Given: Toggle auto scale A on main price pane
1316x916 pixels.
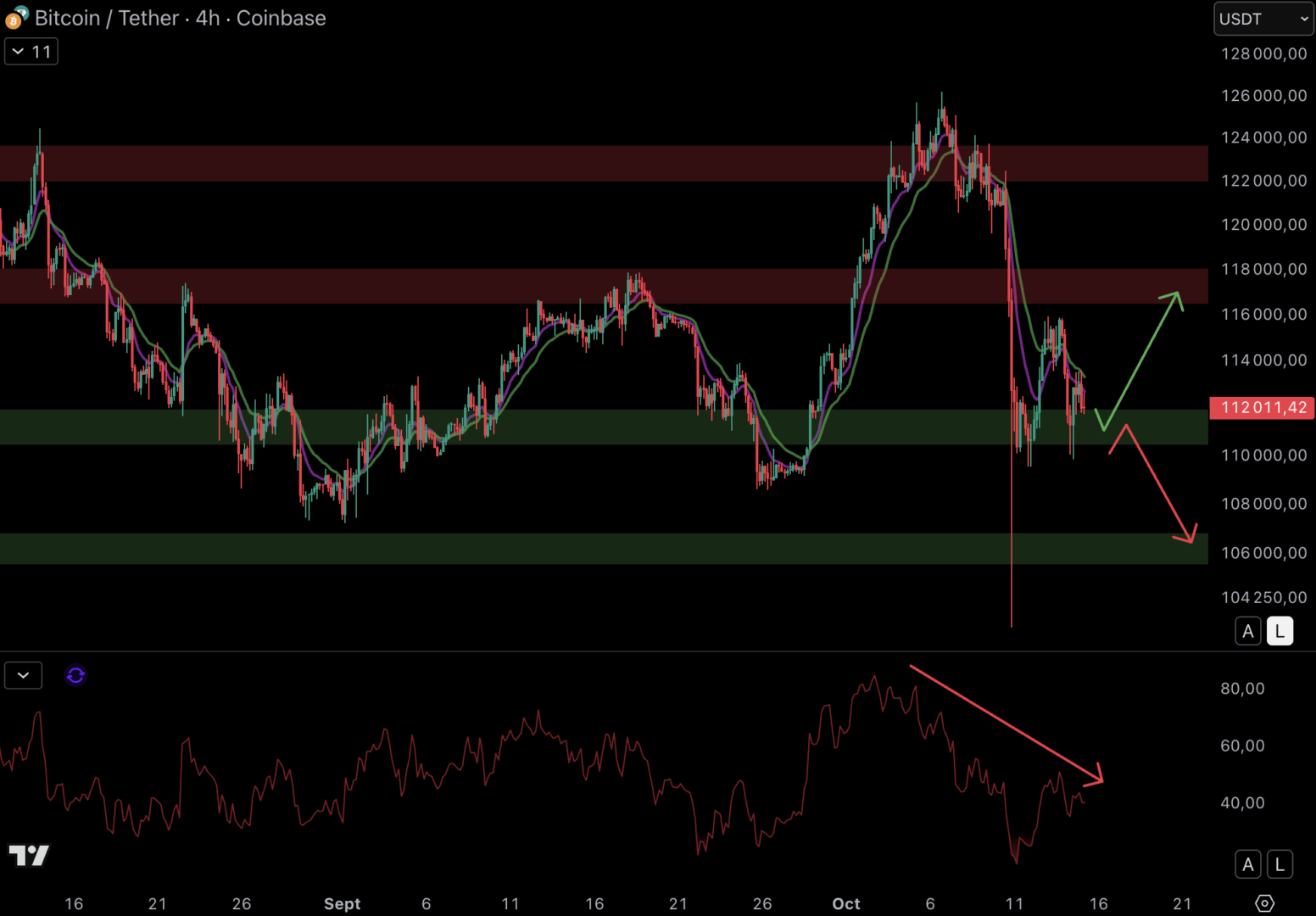Looking at the screenshot, I should tap(1247, 631).
